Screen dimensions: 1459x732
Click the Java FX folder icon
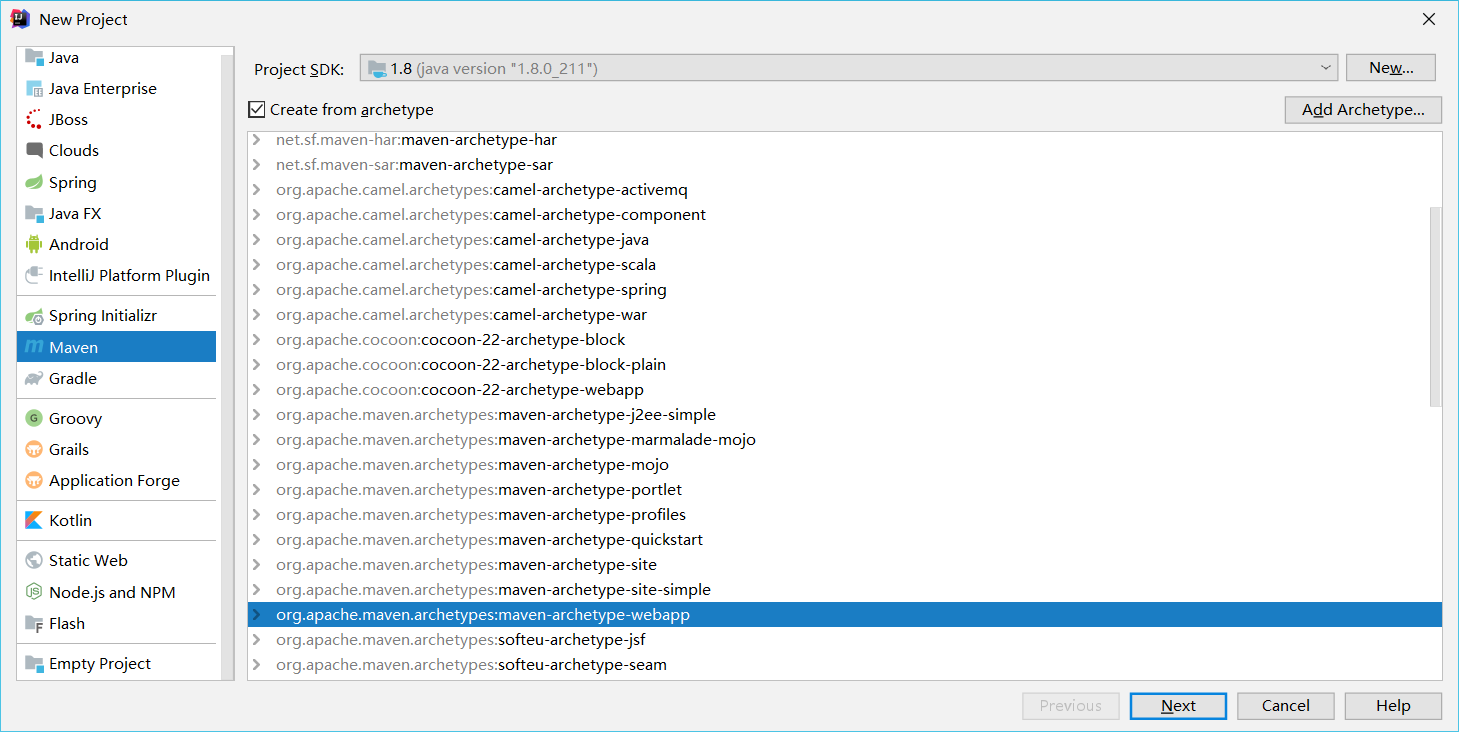[35, 214]
